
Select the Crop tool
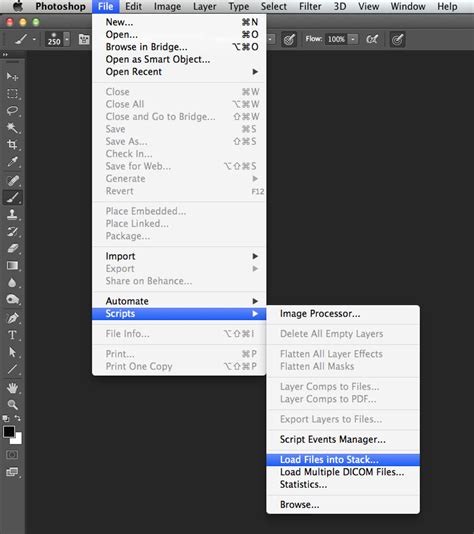point(12,144)
